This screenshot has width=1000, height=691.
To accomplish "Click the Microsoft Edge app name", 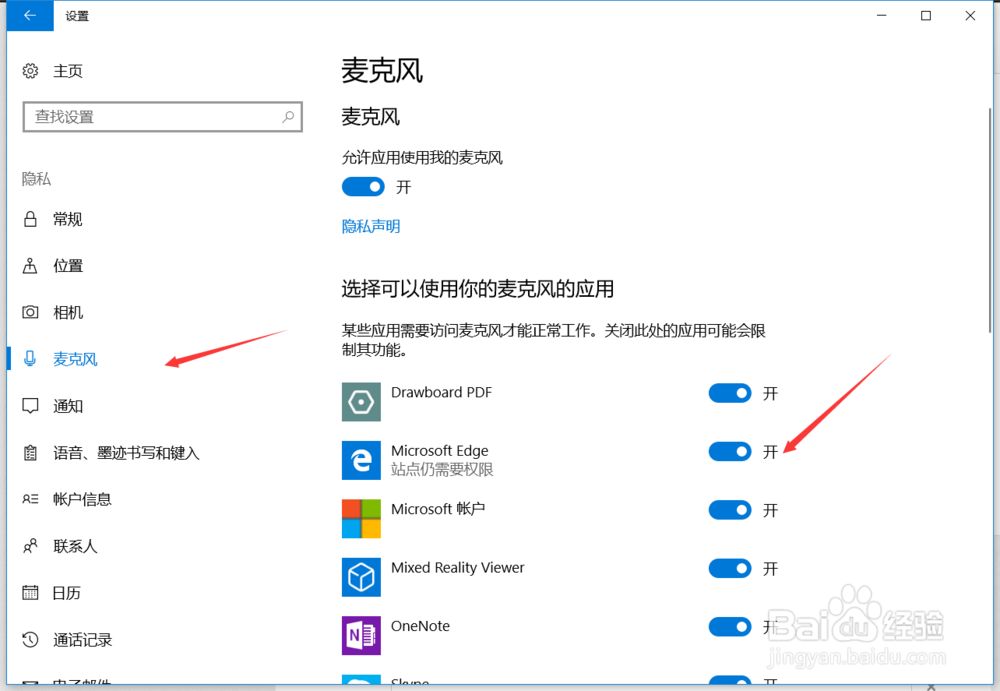I will [439, 450].
